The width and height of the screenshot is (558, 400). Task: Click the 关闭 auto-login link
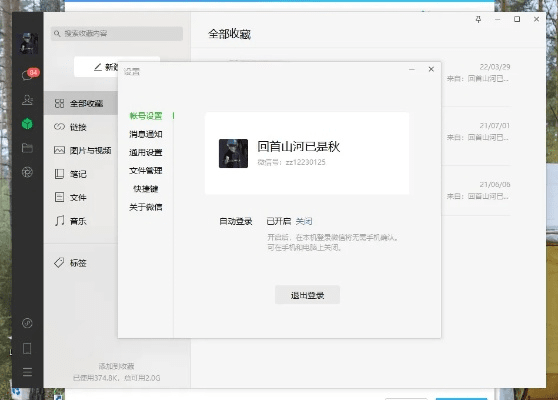tap(304, 221)
